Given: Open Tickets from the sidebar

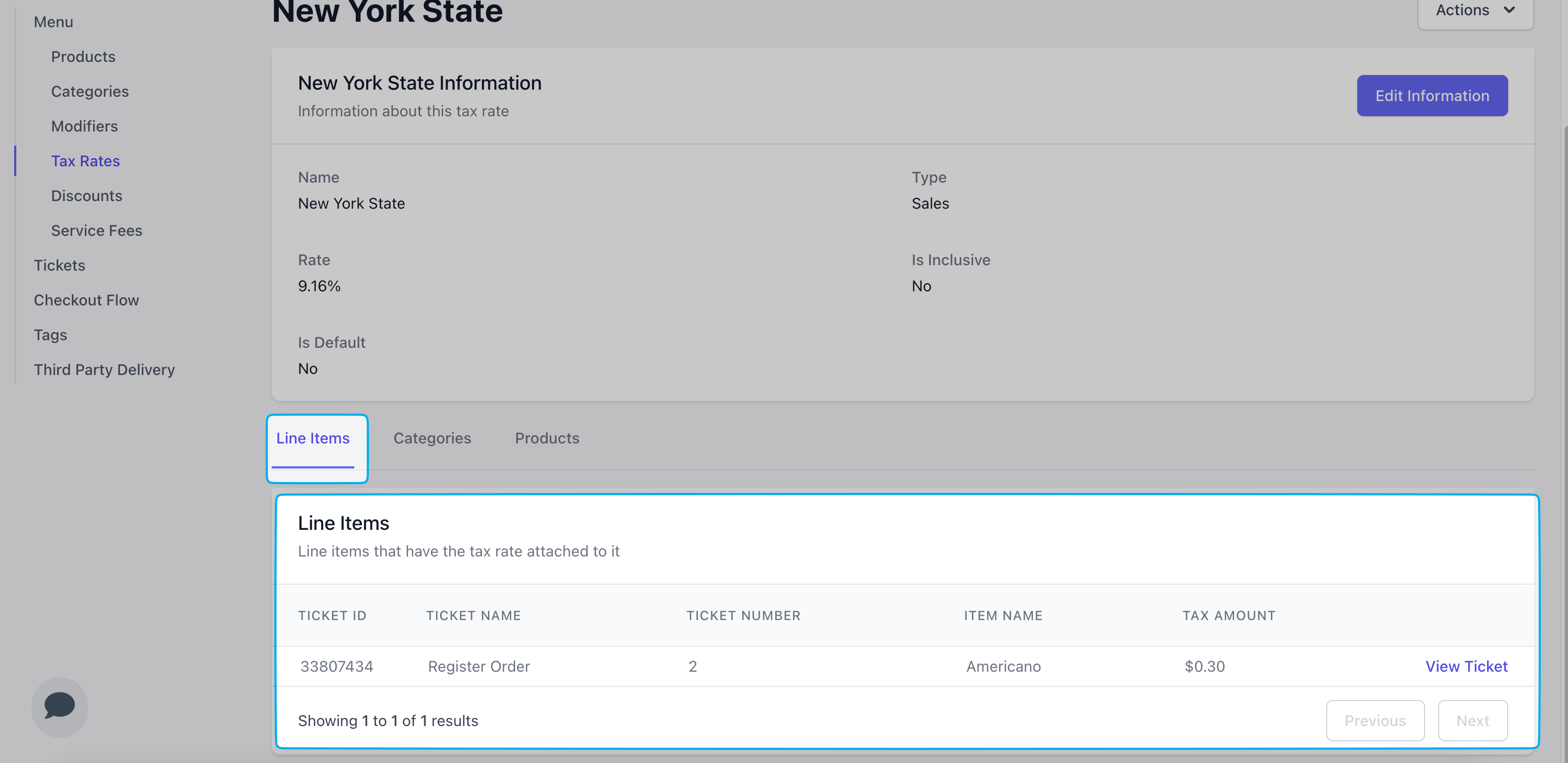Looking at the screenshot, I should click(60, 265).
